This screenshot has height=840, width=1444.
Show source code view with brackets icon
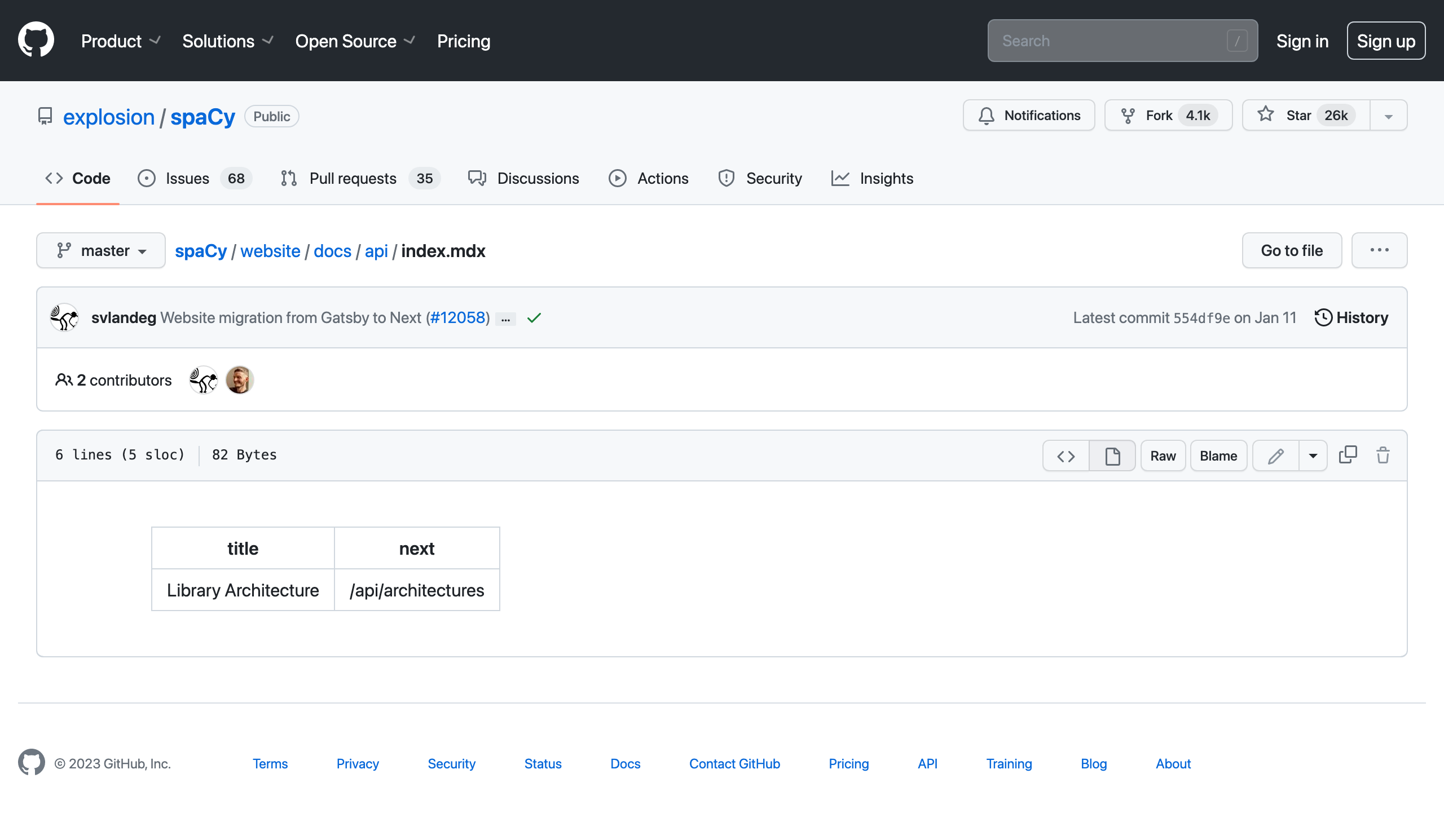click(1066, 456)
